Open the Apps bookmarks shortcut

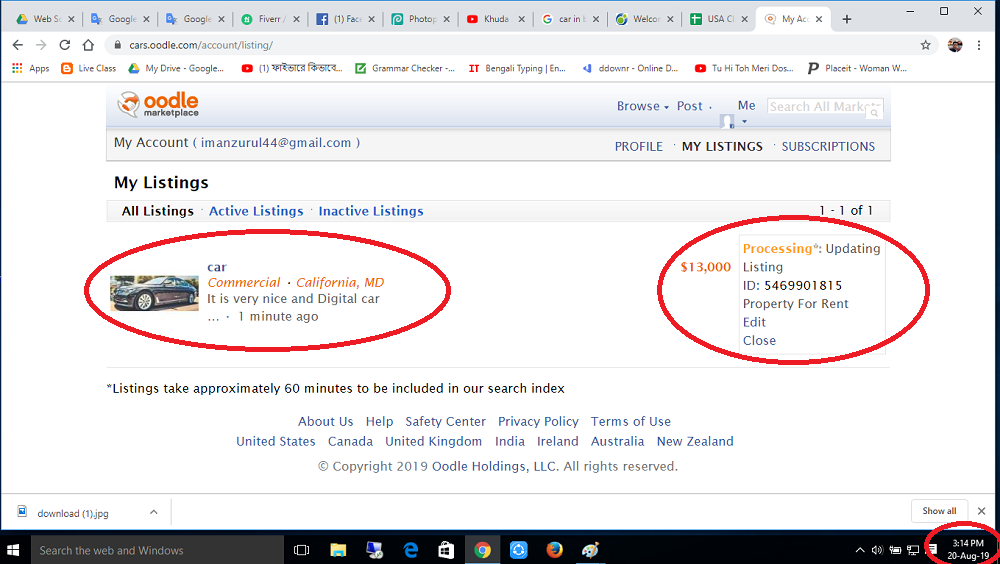[x=31, y=68]
